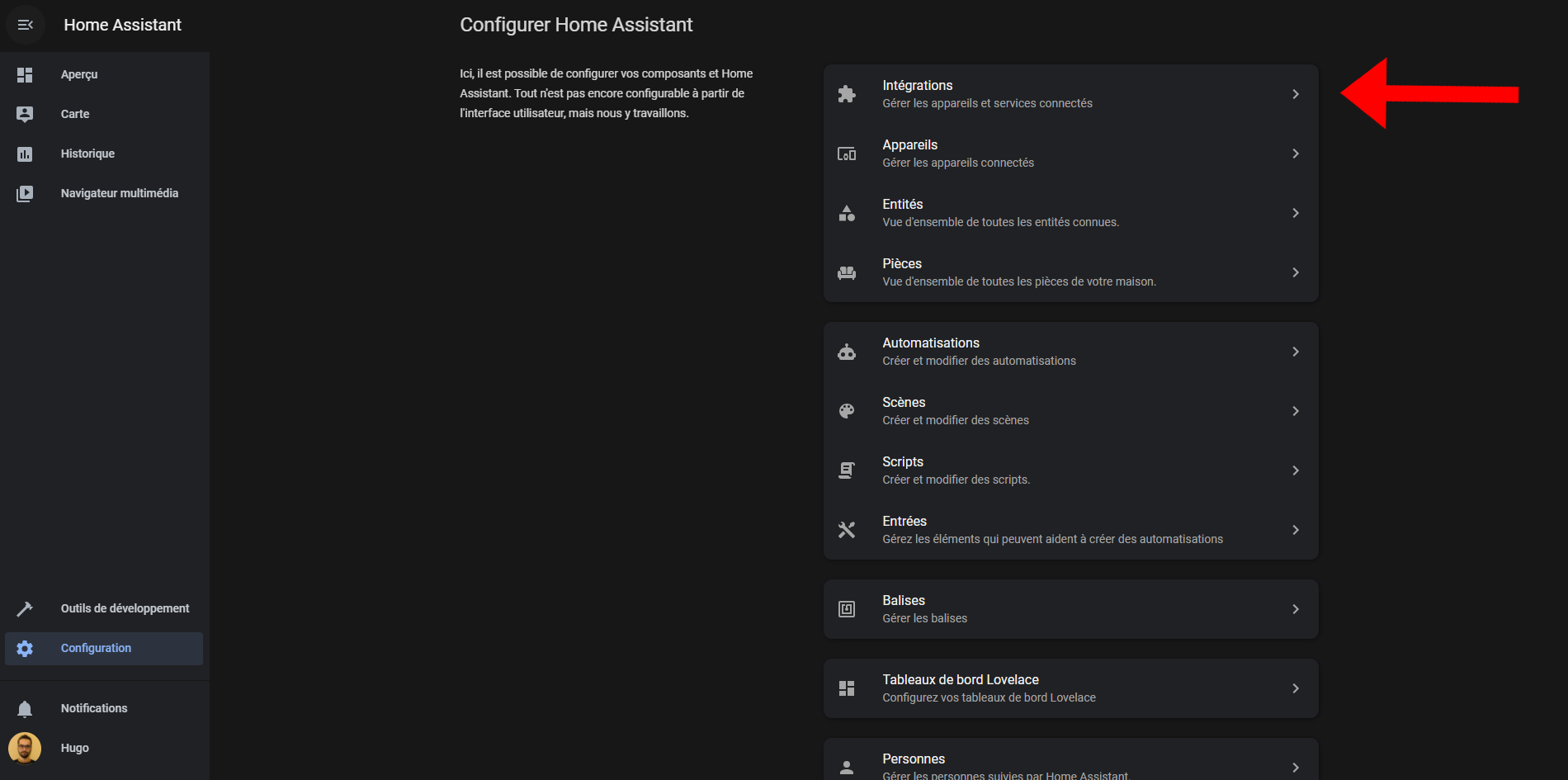Click the Scènes palette icon
Viewport: 1568px width, 780px height.
coord(847,411)
